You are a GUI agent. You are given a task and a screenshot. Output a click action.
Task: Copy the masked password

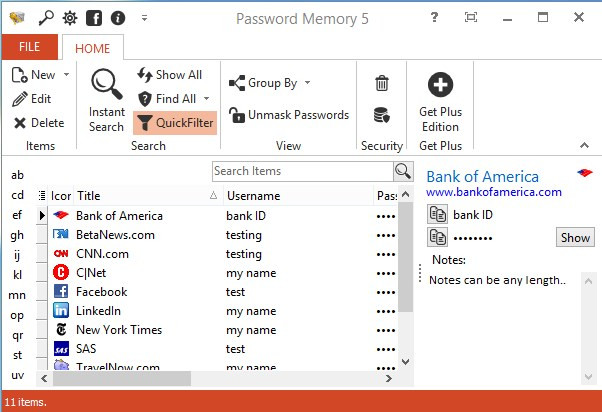click(437, 237)
